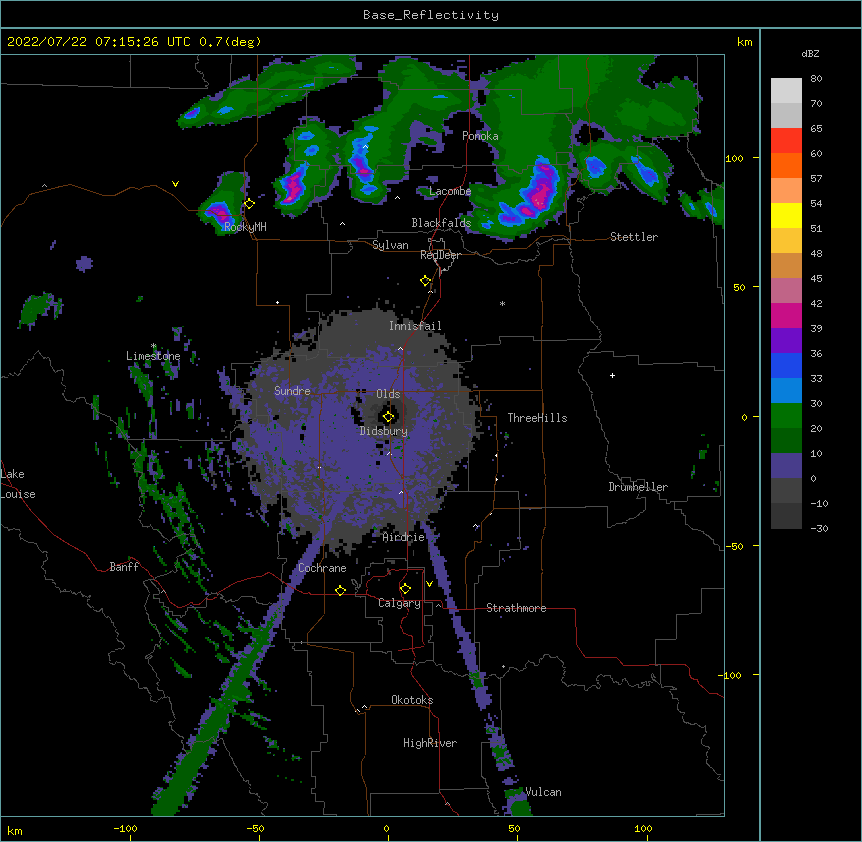Click the yellow diamond marker south of RedDeer

click(x=425, y=281)
